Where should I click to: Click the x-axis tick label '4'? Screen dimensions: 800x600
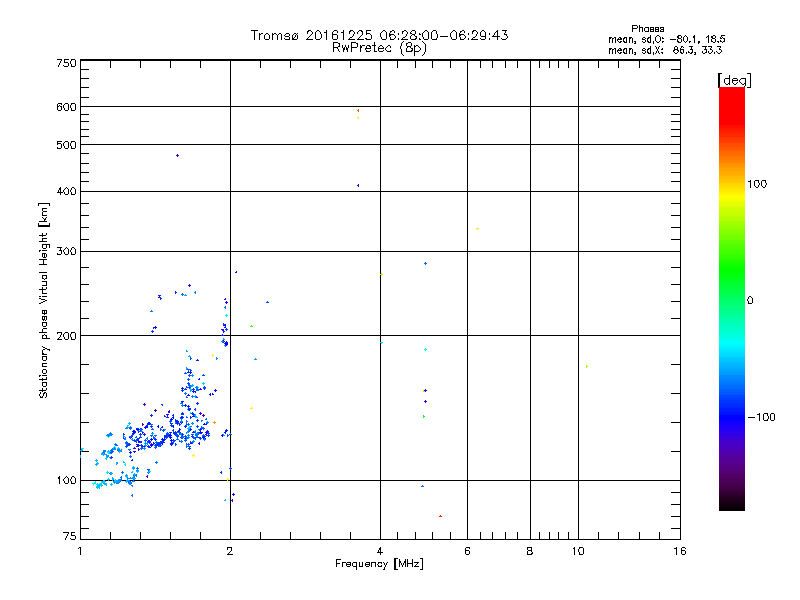[380, 551]
